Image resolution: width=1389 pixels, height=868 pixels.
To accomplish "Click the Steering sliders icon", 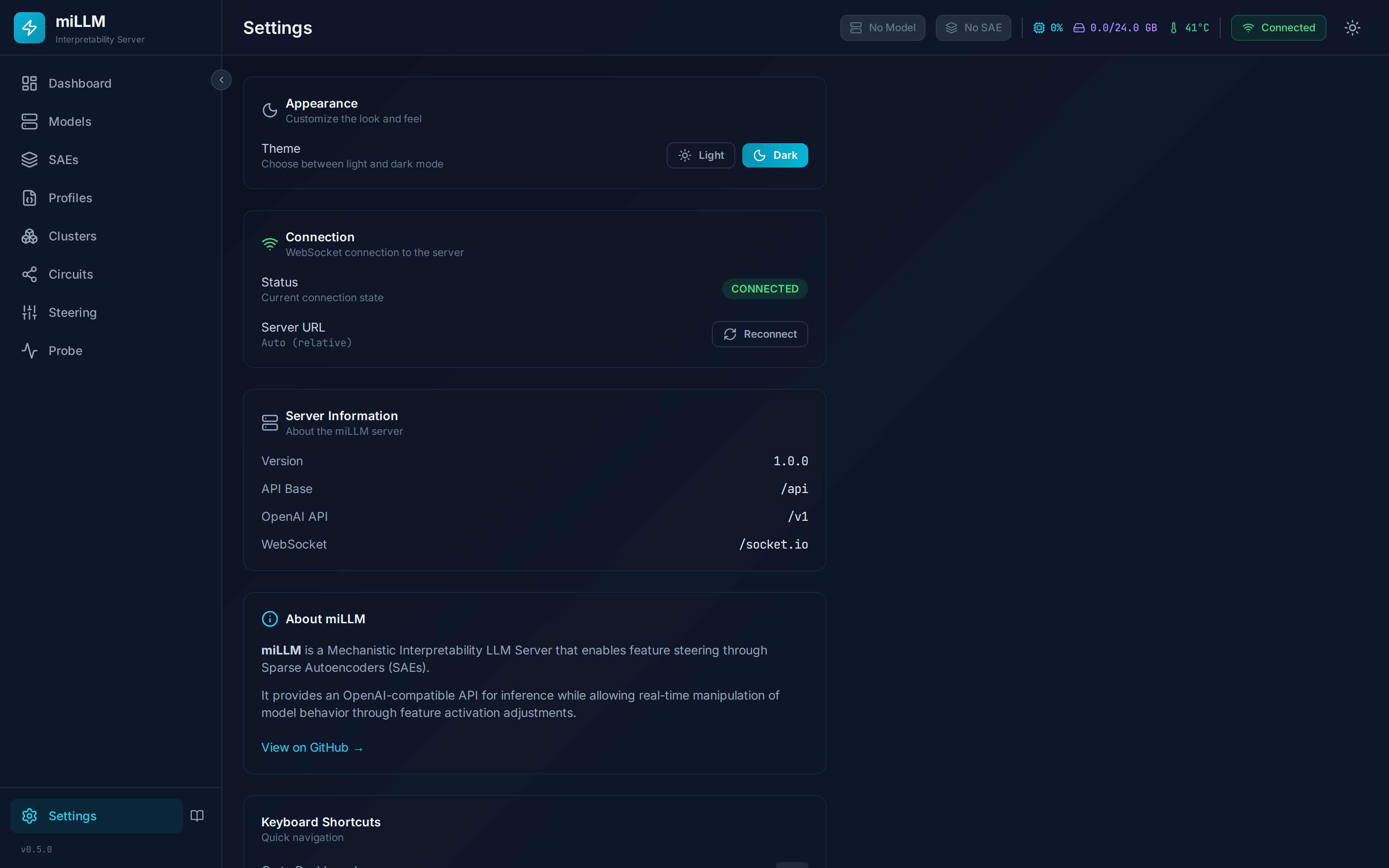I will 29,312.
